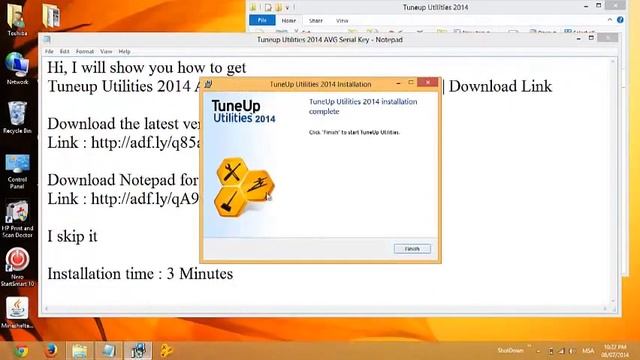Viewport: 640px width, 360px height.
Task: Open the taskbar clock and date
Action: (614, 351)
